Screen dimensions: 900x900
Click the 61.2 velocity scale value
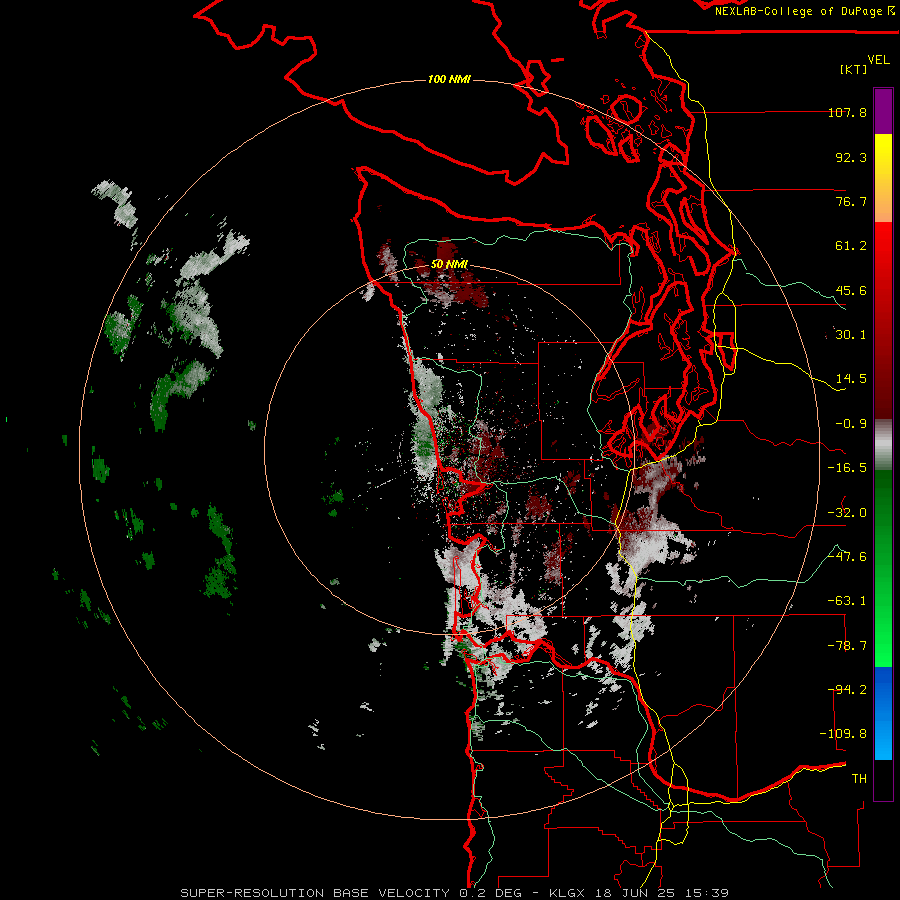point(851,246)
